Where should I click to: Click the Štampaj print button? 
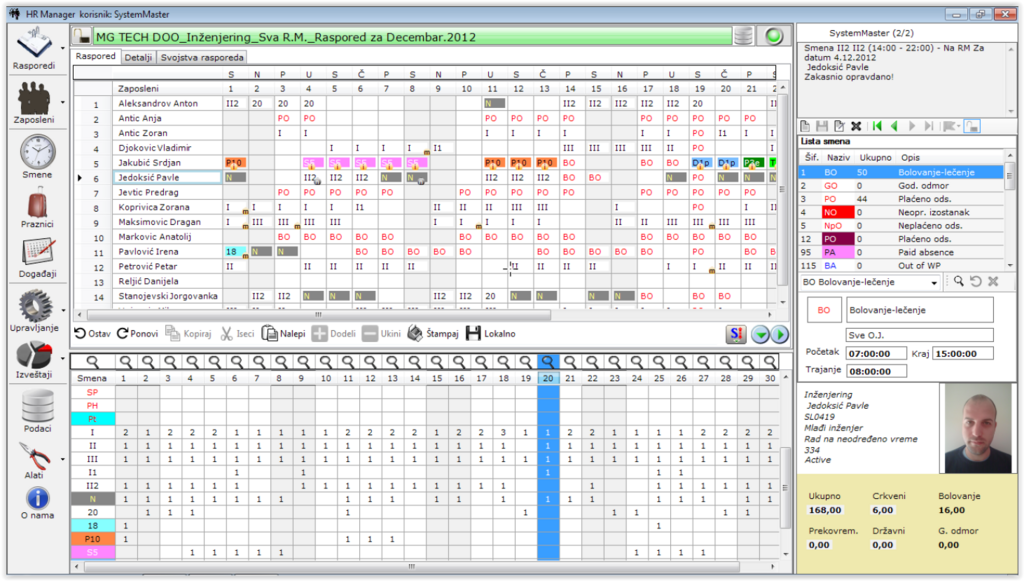tap(432, 334)
